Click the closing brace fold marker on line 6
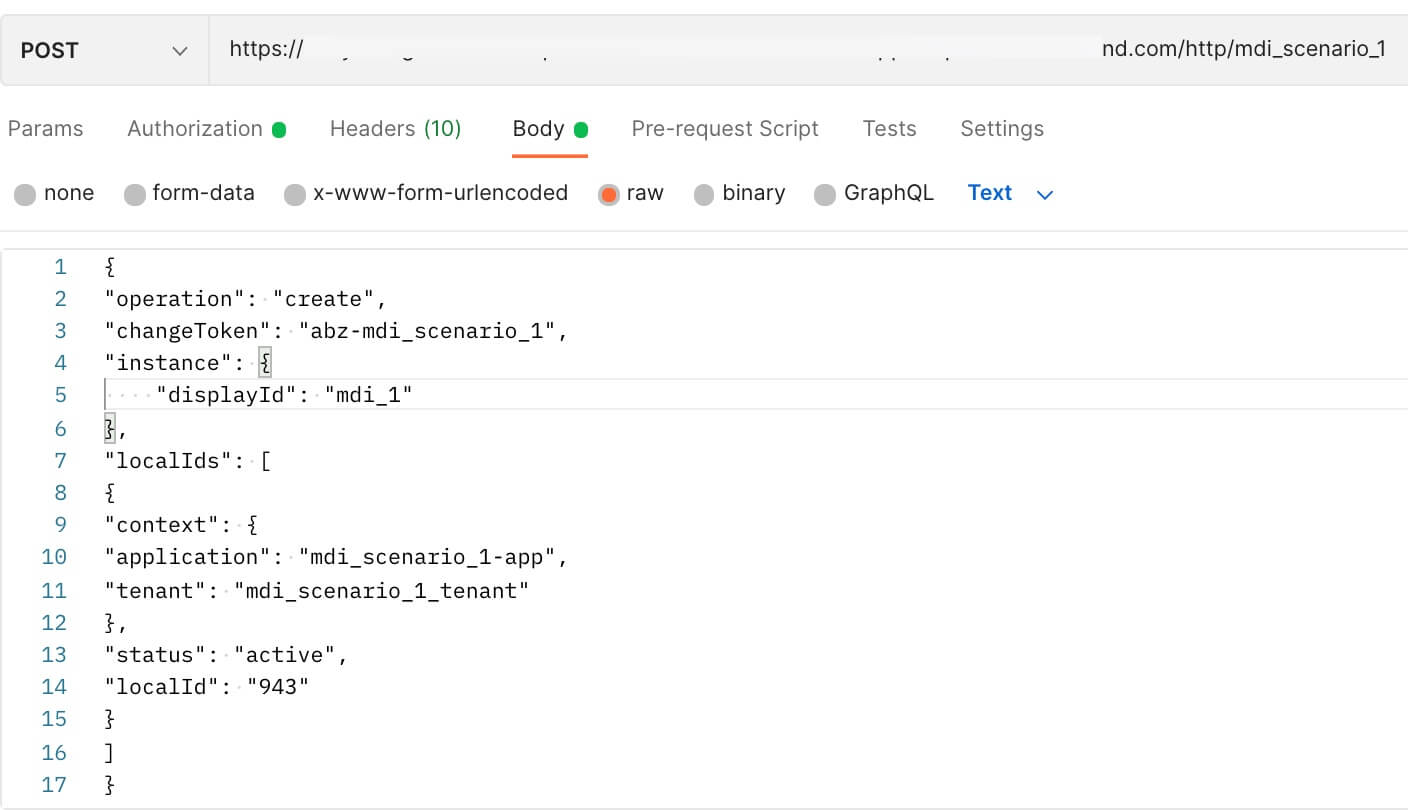The image size is (1408, 810). [x=108, y=428]
